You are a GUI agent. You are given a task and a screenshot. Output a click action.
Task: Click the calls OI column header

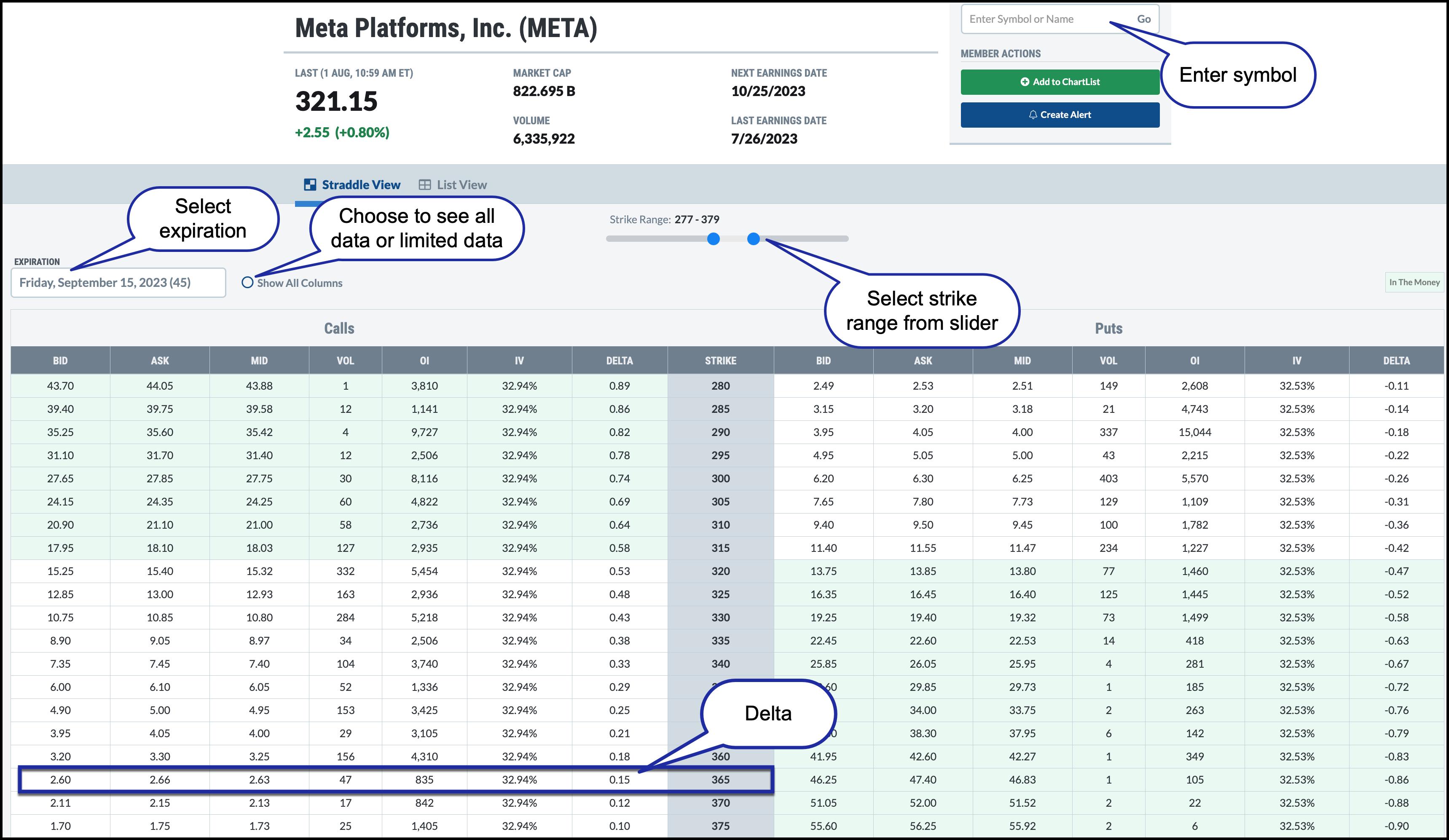(x=424, y=361)
